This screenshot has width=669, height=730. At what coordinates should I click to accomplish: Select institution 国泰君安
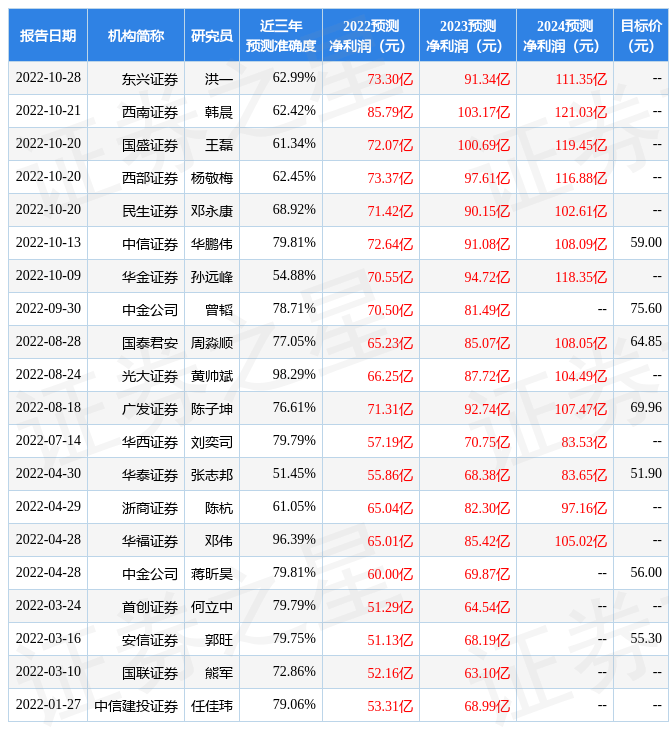[x=150, y=343]
